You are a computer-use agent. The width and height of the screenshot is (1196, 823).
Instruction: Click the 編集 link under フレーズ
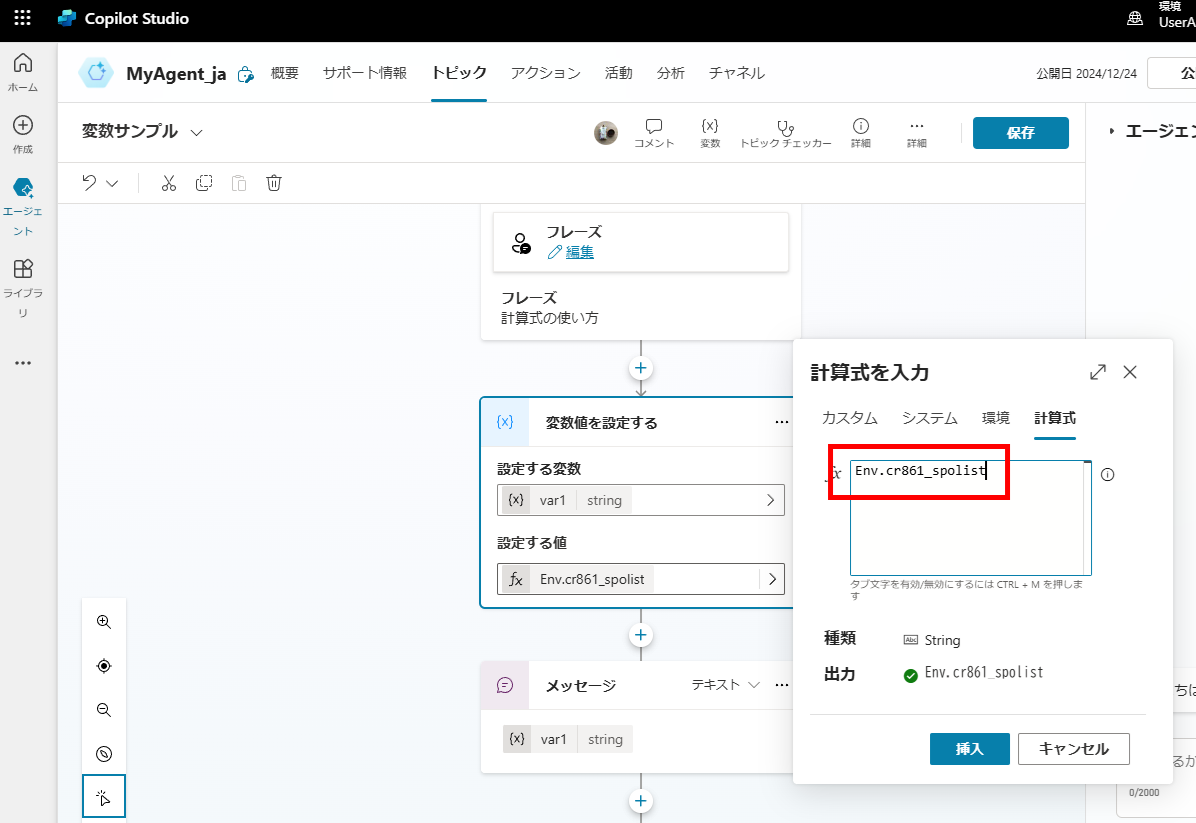(x=579, y=253)
